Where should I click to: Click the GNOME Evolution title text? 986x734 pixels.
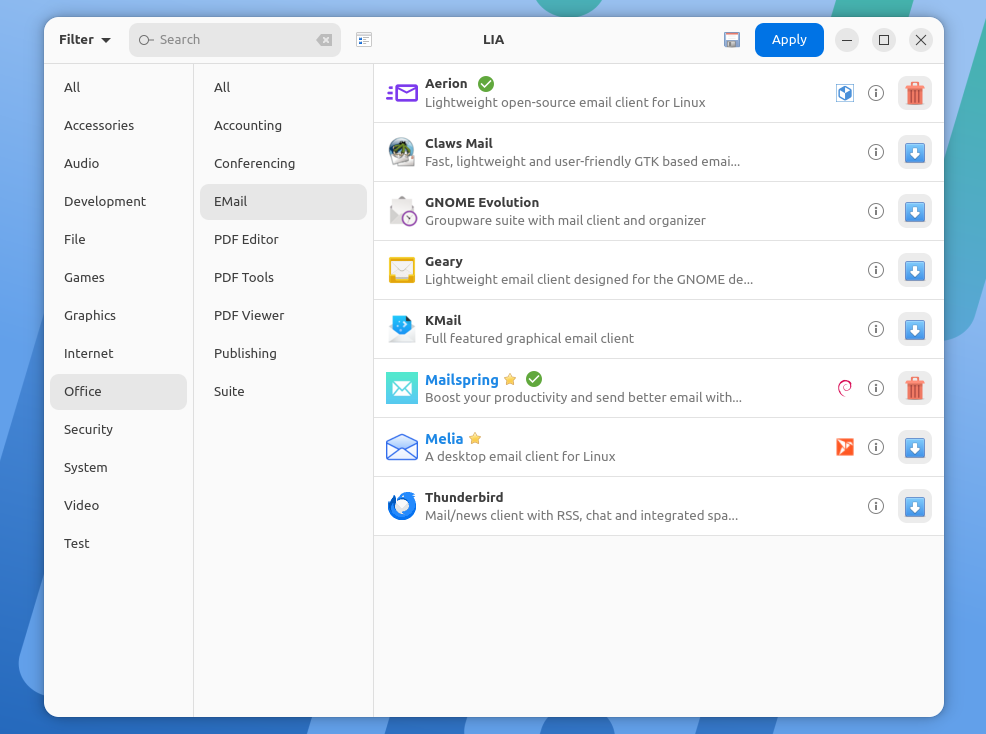482,203
